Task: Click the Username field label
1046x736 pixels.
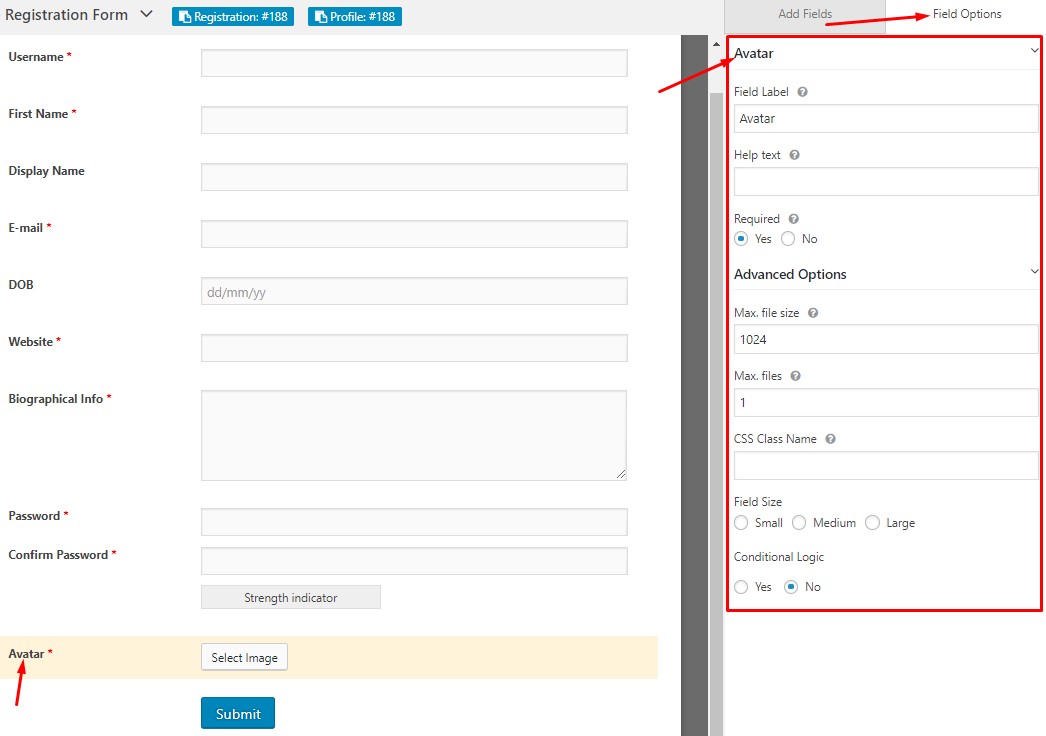Action: [x=36, y=57]
